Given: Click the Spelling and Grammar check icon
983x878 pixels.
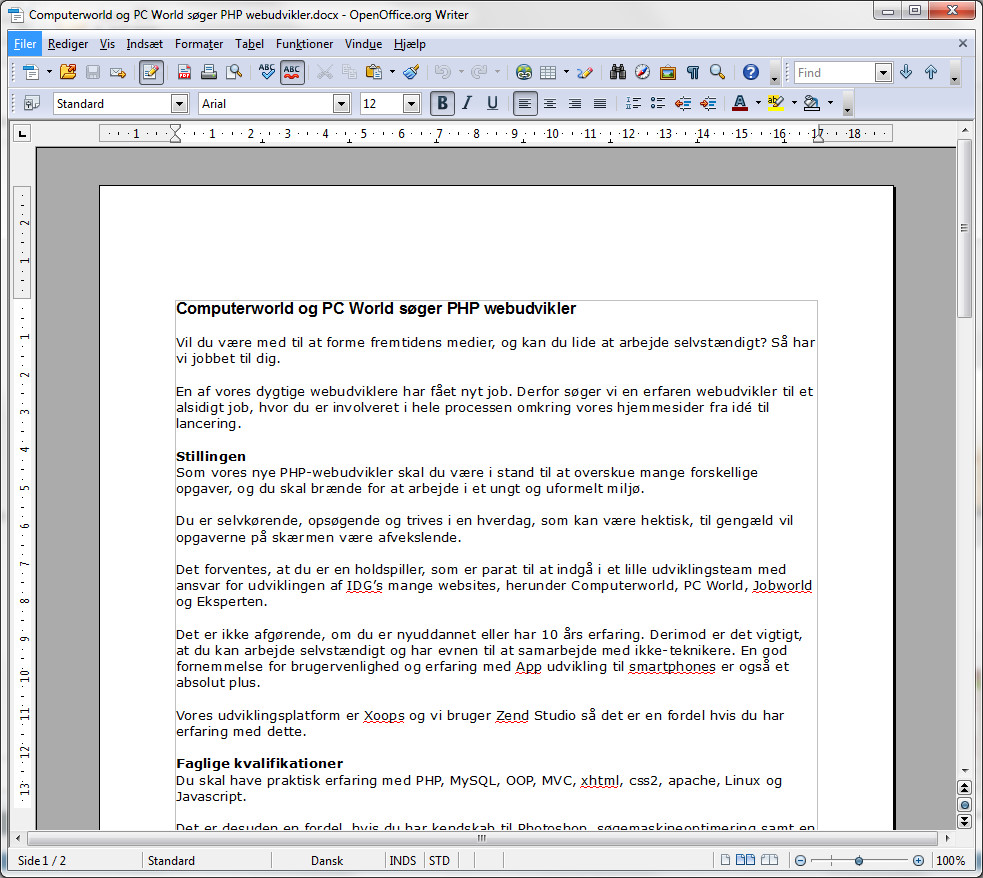Looking at the screenshot, I should (267, 72).
